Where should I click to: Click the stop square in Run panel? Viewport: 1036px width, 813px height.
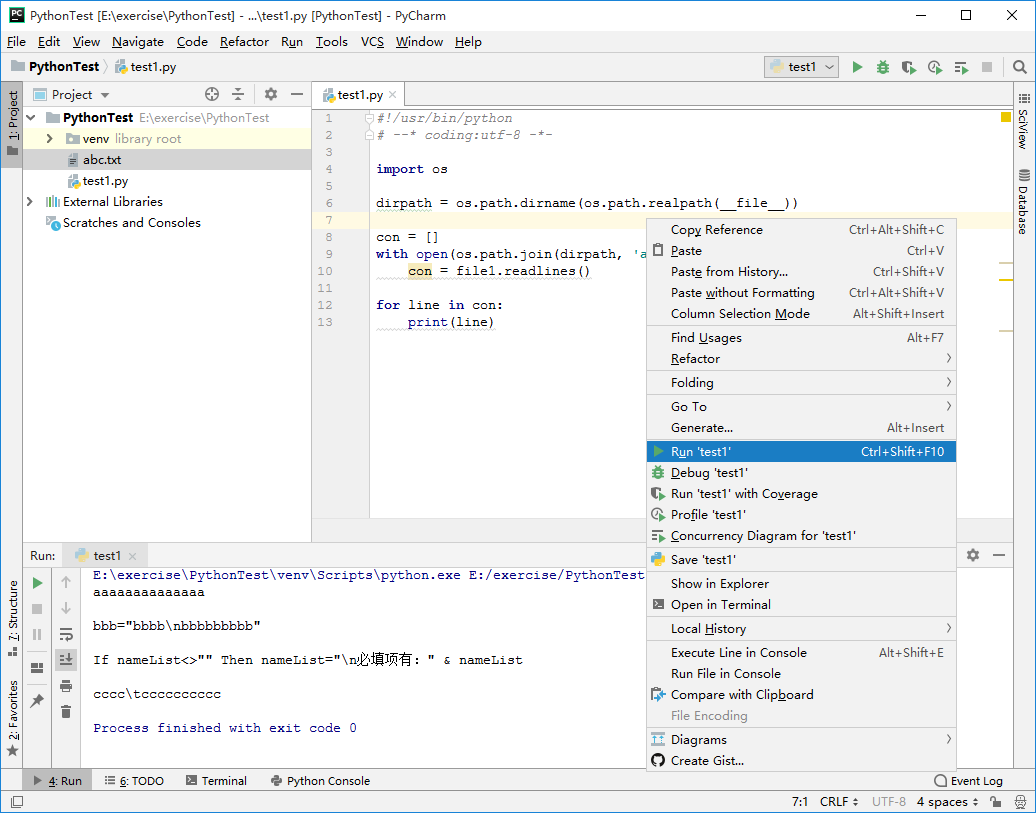tap(37, 608)
